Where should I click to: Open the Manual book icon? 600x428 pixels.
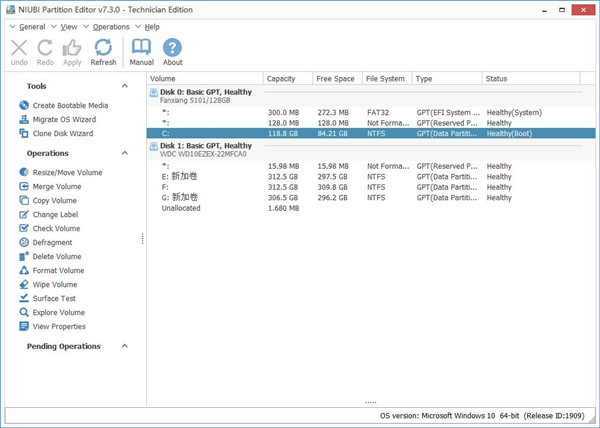tap(142, 47)
